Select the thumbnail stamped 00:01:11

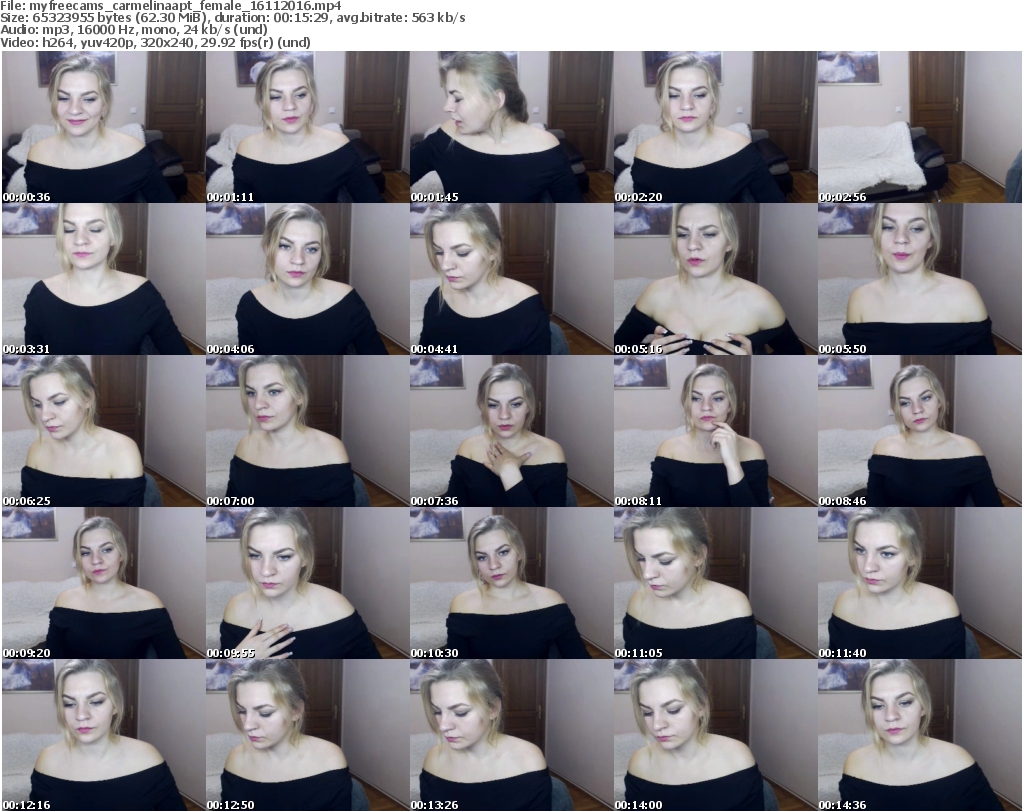pos(308,127)
